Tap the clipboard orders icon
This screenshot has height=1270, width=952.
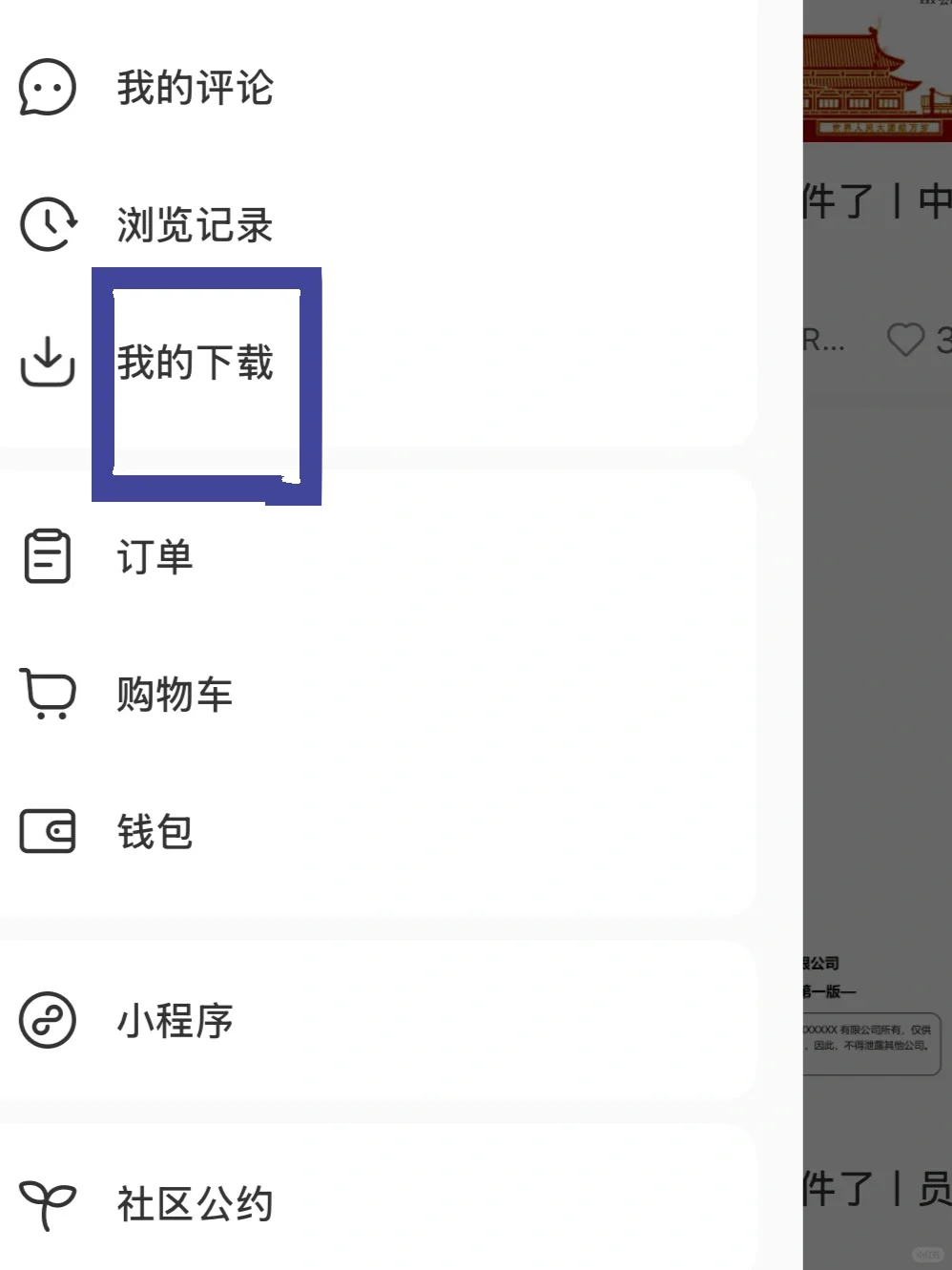(47, 556)
